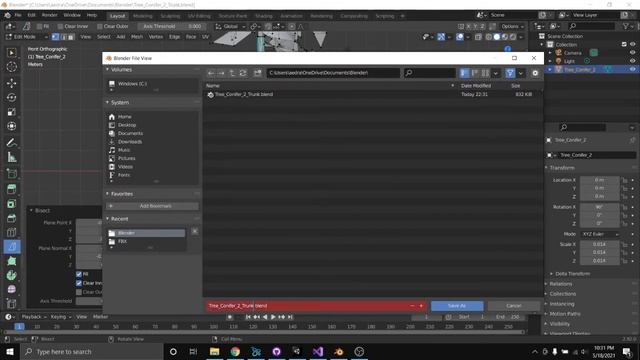Cancel the file save dialog
Image resolution: width=640 pixels, height=360 pixels.
[513, 306]
